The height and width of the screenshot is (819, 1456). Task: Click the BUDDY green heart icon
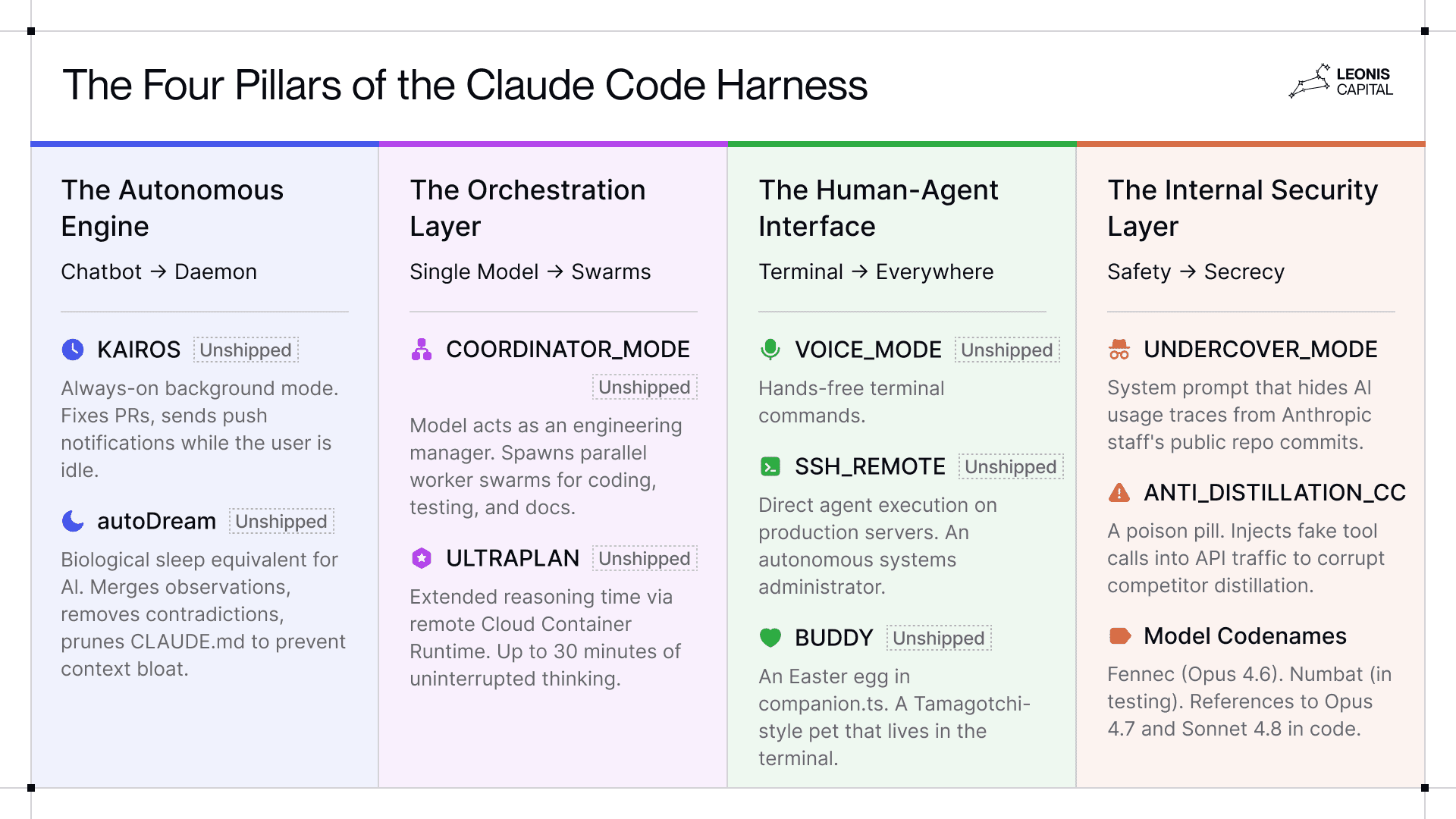click(770, 638)
